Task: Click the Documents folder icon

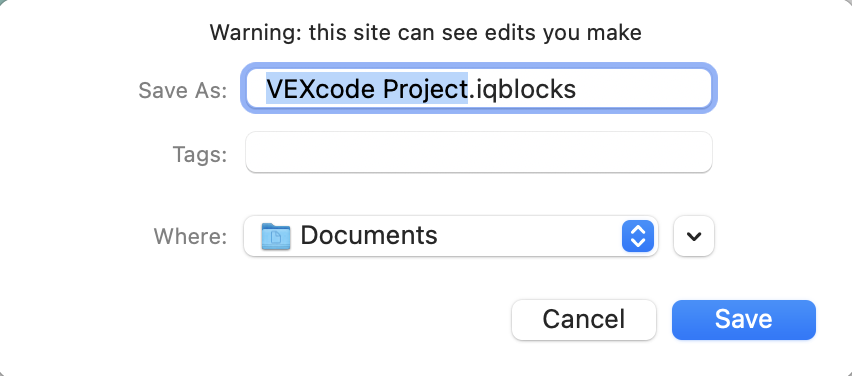Action: pos(275,236)
